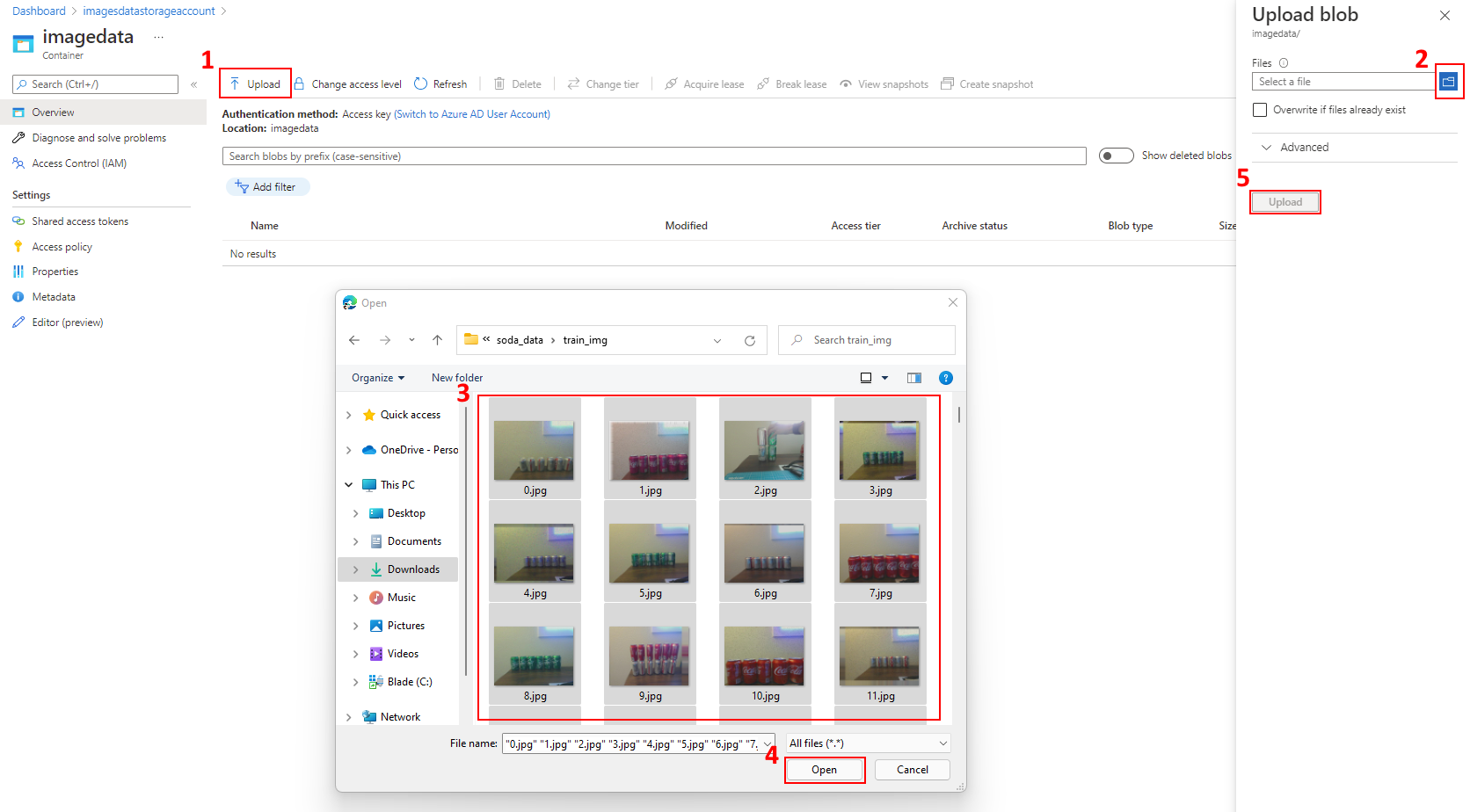Click the more options ellipsis next to imagedata
This screenshot has height=812, width=1470.
pyautogui.click(x=158, y=37)
